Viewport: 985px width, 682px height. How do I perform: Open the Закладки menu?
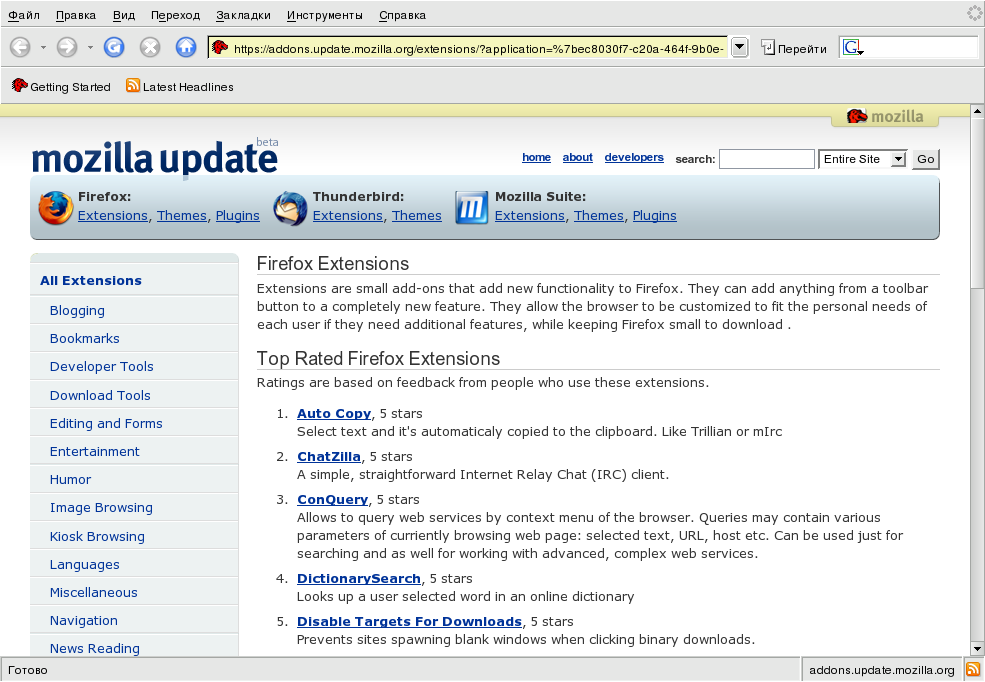tap(243, 15)
